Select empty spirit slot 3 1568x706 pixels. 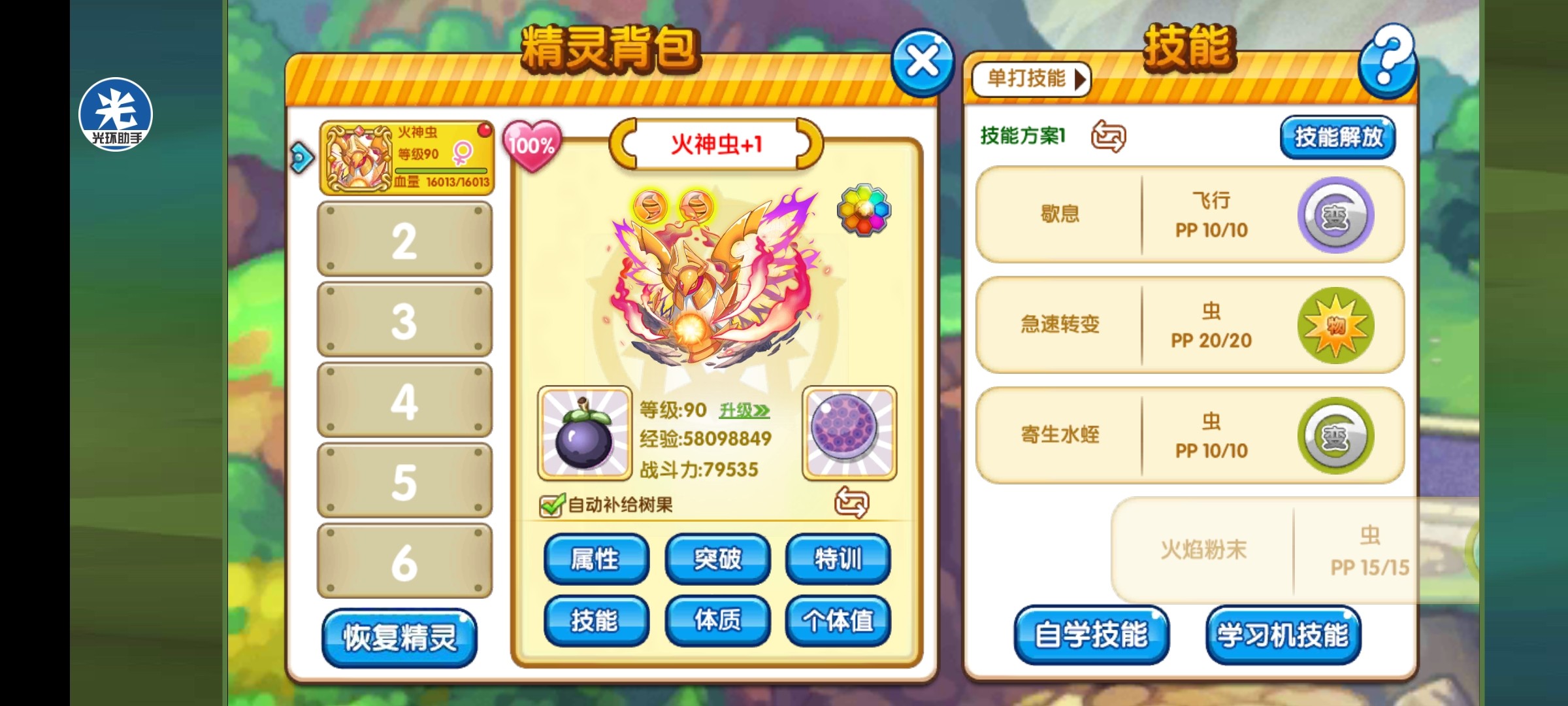coord(404,320)
